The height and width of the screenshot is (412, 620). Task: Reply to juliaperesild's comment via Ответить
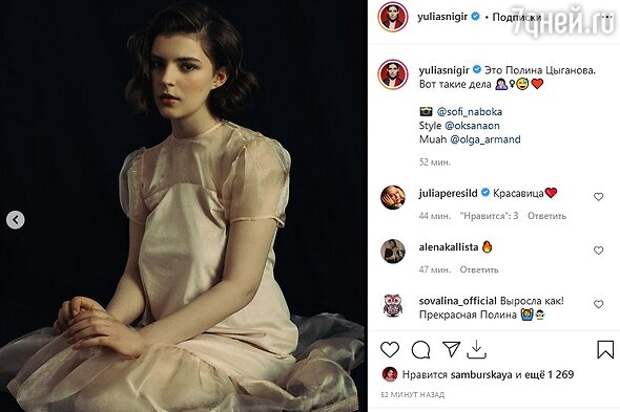coord(547,216)
